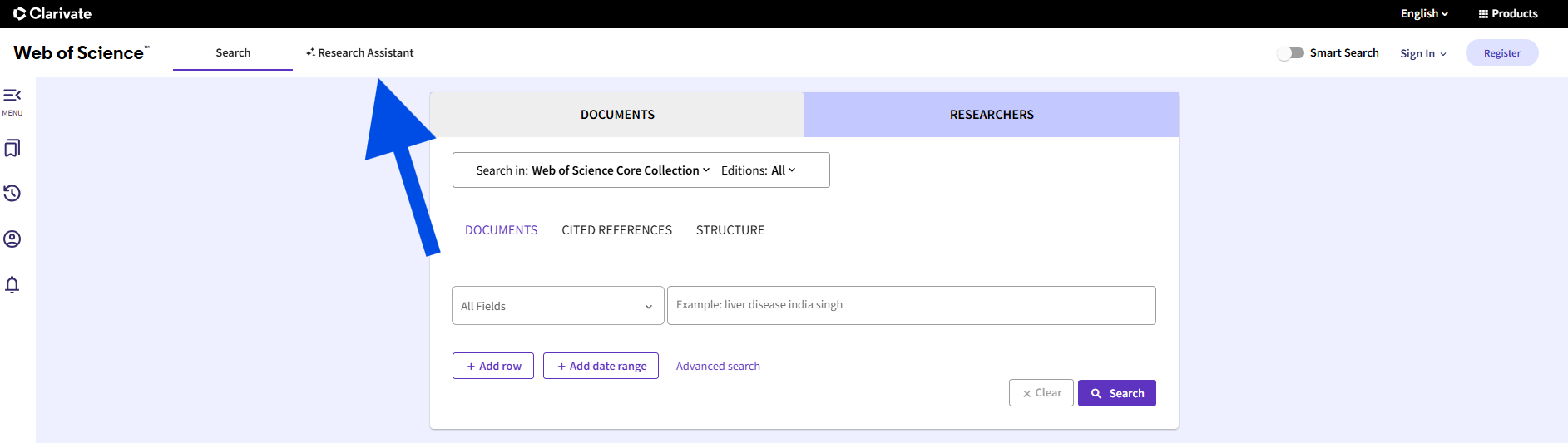Switch to STRUCTURE sub-tab
This screenshot has width=1568, height=443.
pos(730,230)
